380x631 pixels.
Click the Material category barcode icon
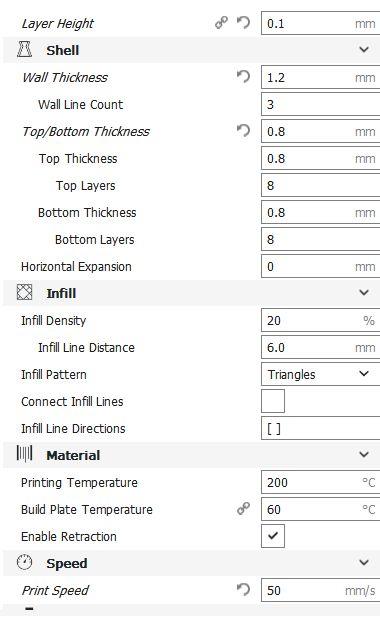coord(25,454)
